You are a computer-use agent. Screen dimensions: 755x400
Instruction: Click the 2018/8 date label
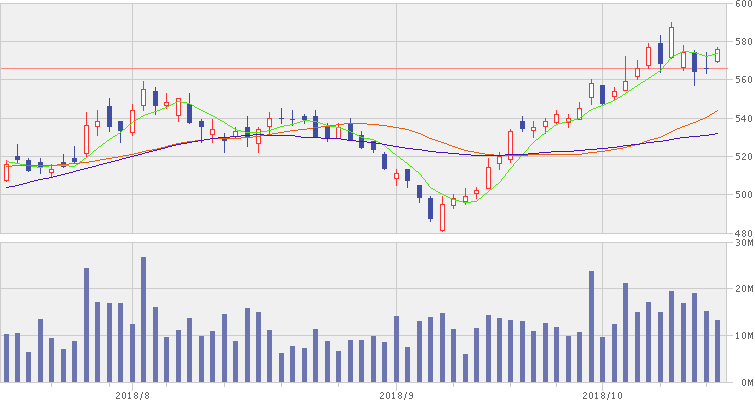tap(133, 394)
